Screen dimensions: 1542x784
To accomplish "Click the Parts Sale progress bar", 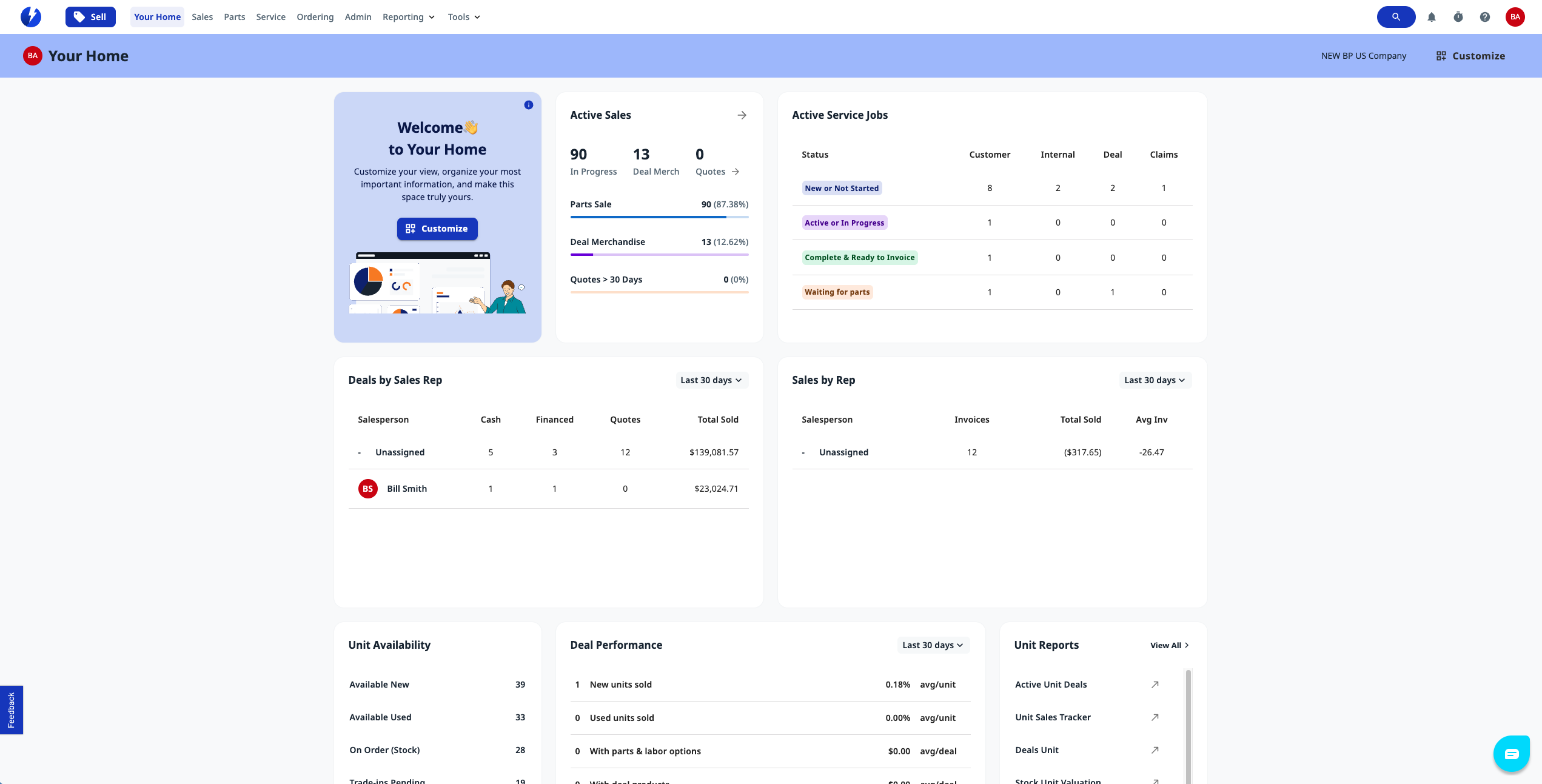I will [x=659, y=216].
